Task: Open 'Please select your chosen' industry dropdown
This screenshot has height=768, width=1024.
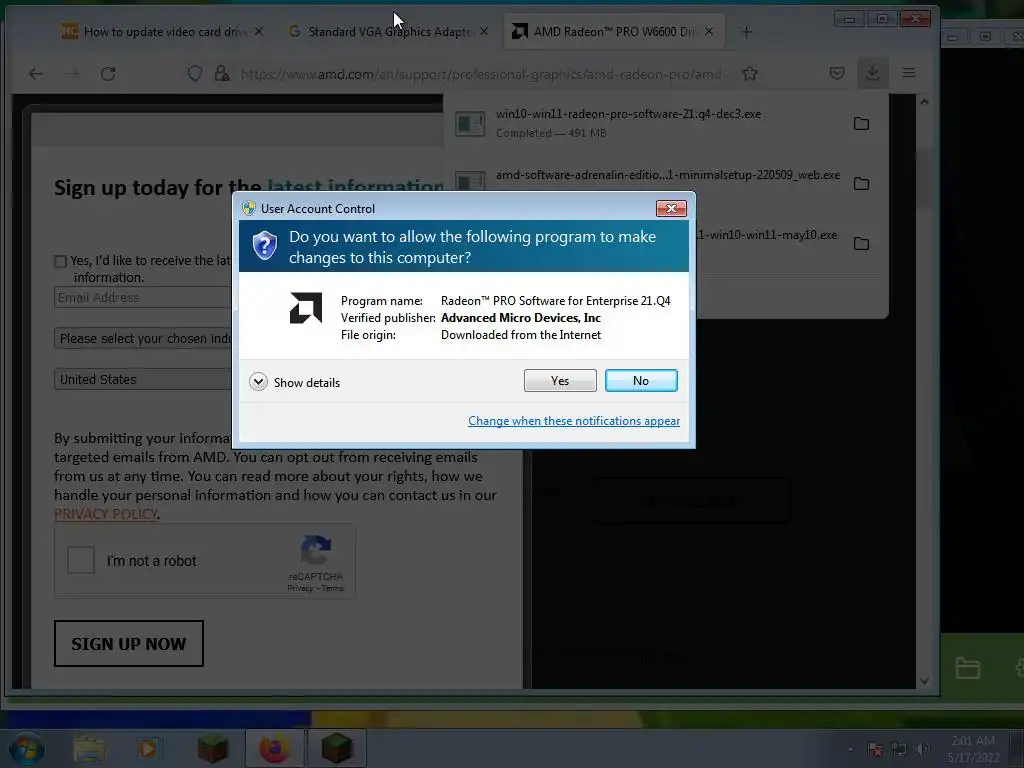Action: (x=143, y=338)
